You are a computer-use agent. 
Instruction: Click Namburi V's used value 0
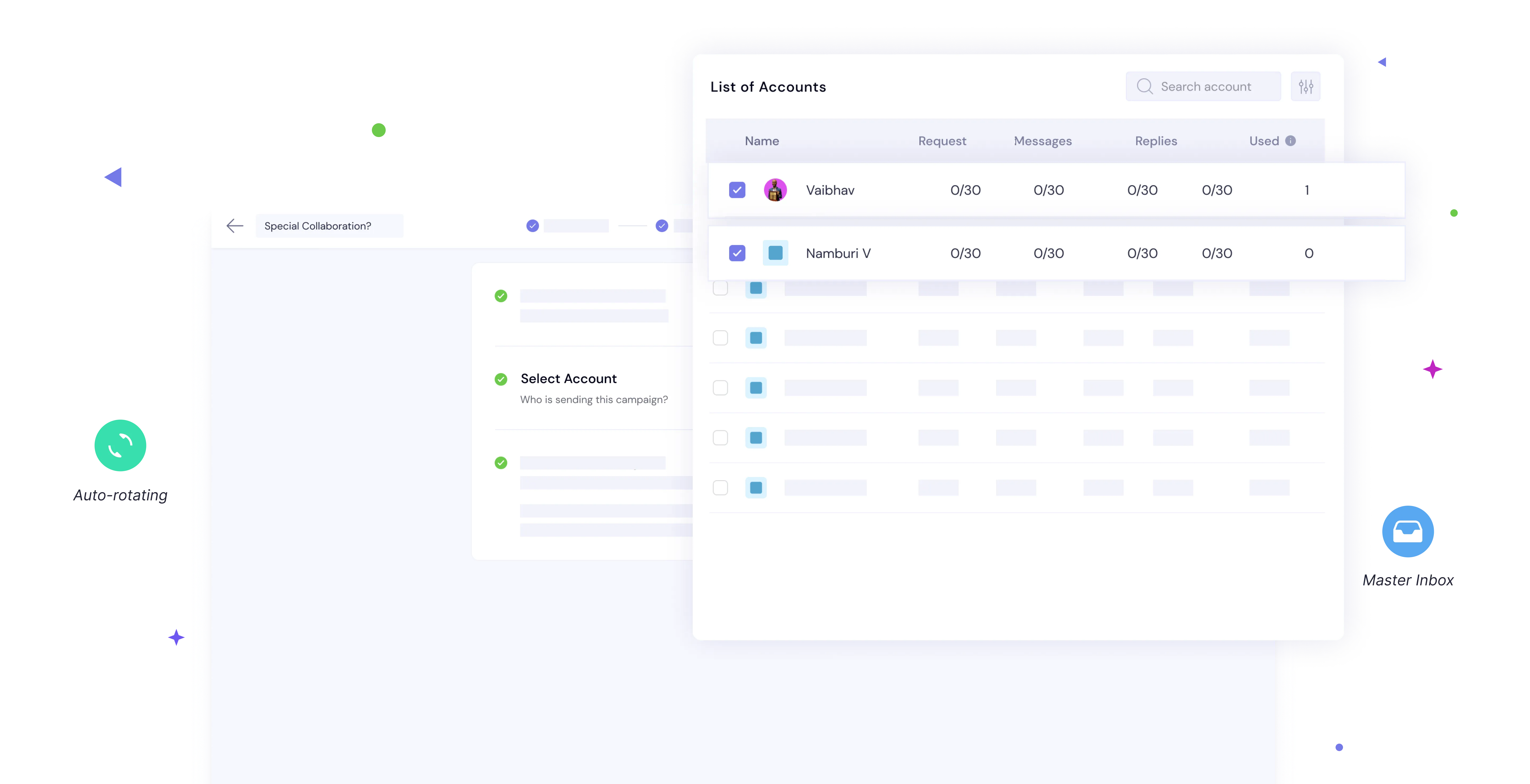[x=1308, y=253]
